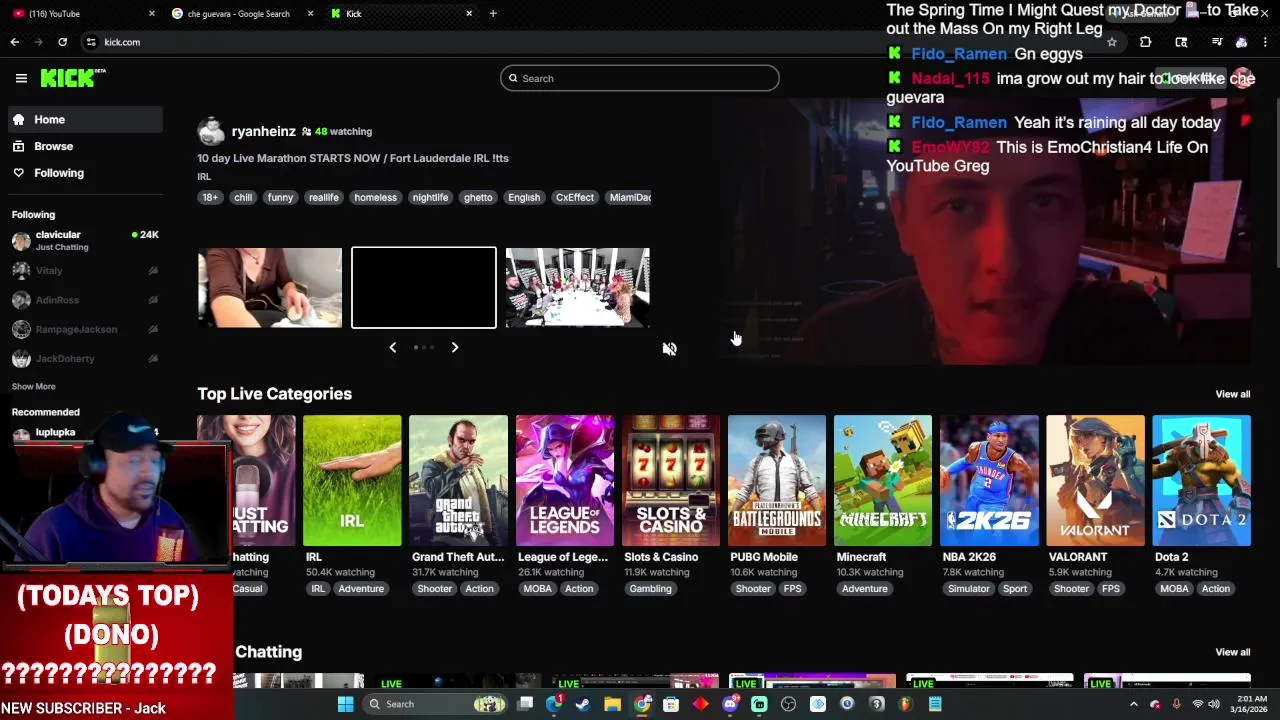Click View all for the Chatting section
Screen dimensions: 1280x720
click(1232, 652)
